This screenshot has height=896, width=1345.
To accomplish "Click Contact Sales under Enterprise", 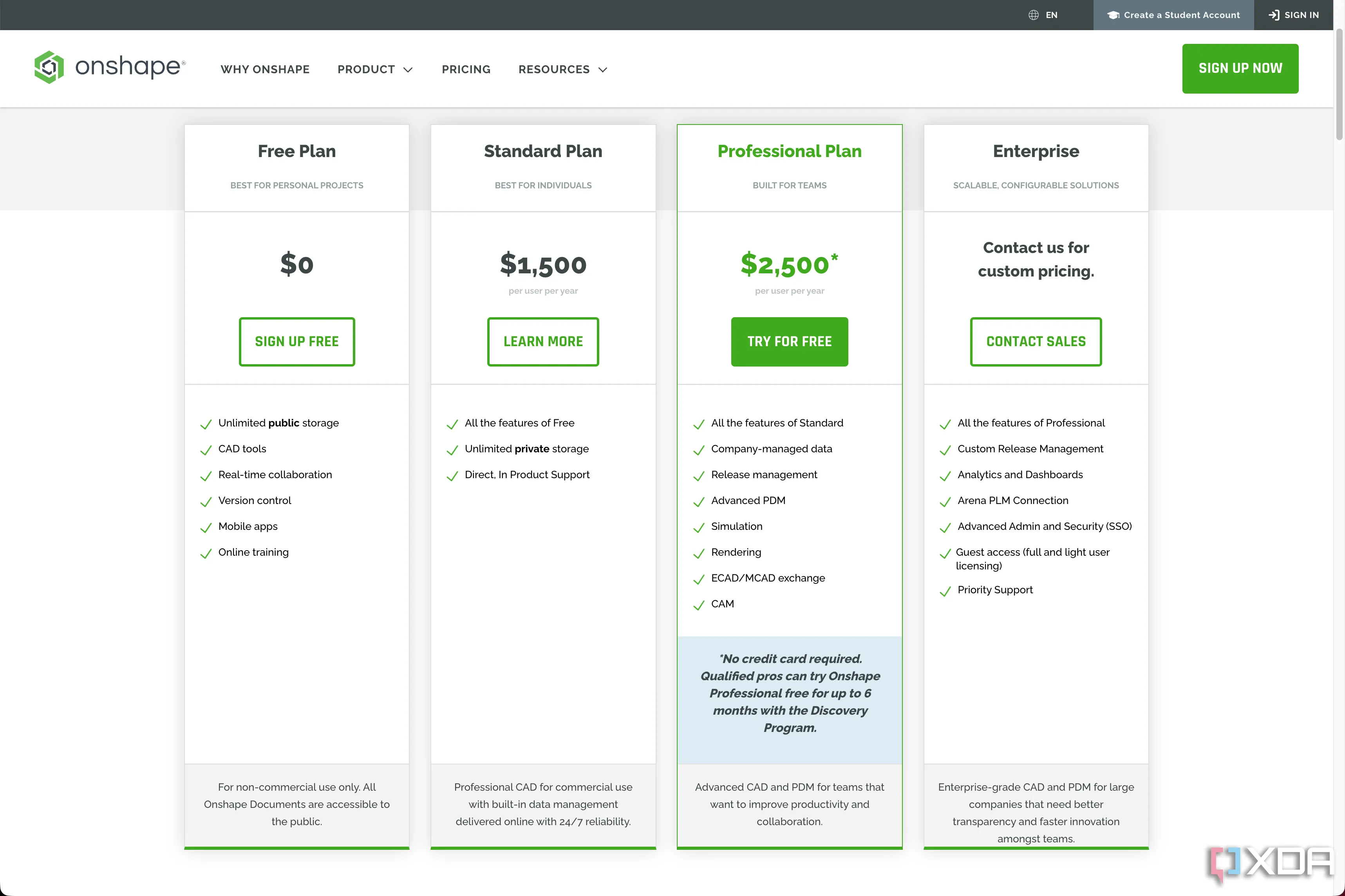I will tap(1035, 342).
